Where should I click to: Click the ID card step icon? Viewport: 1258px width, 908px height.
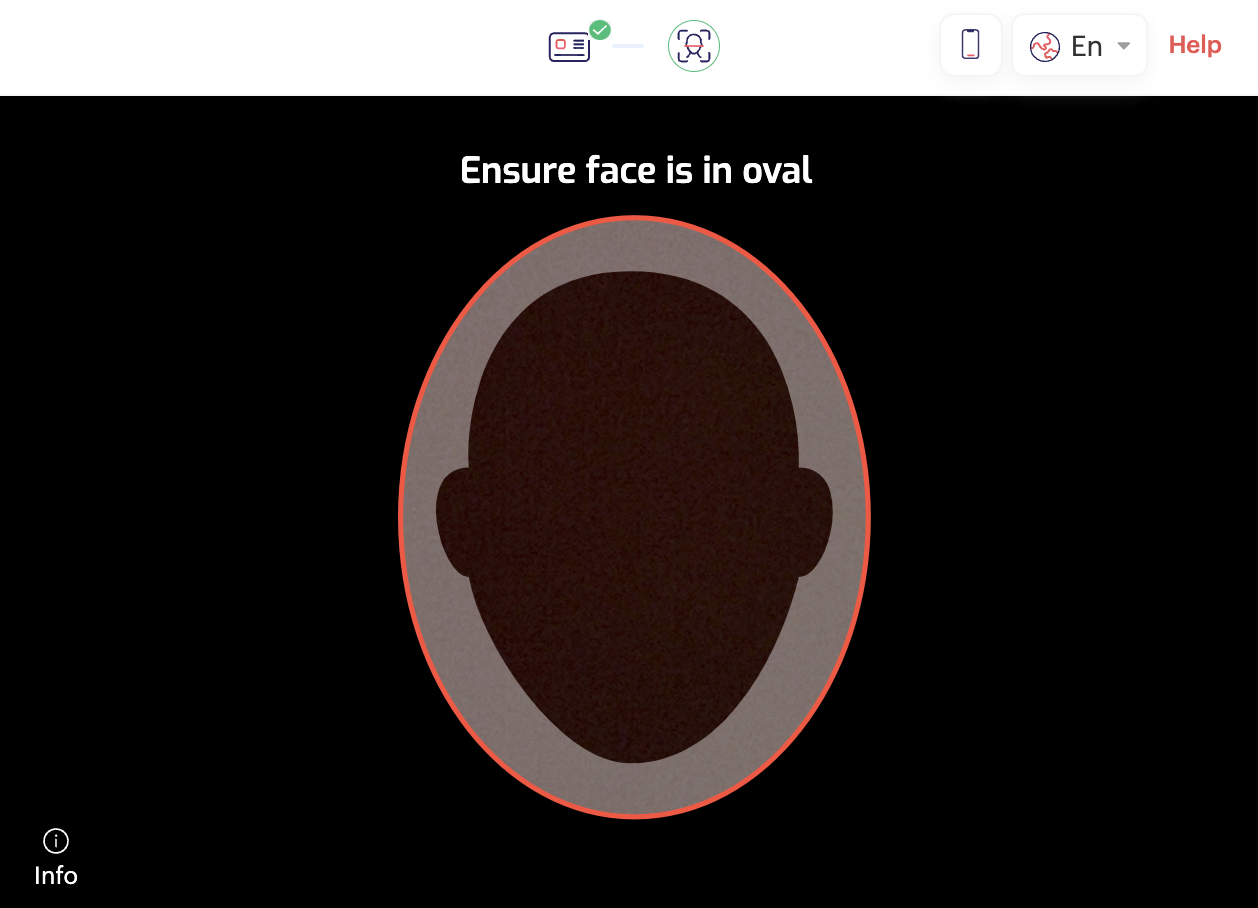pyautogui.click(x=569, y=47)
